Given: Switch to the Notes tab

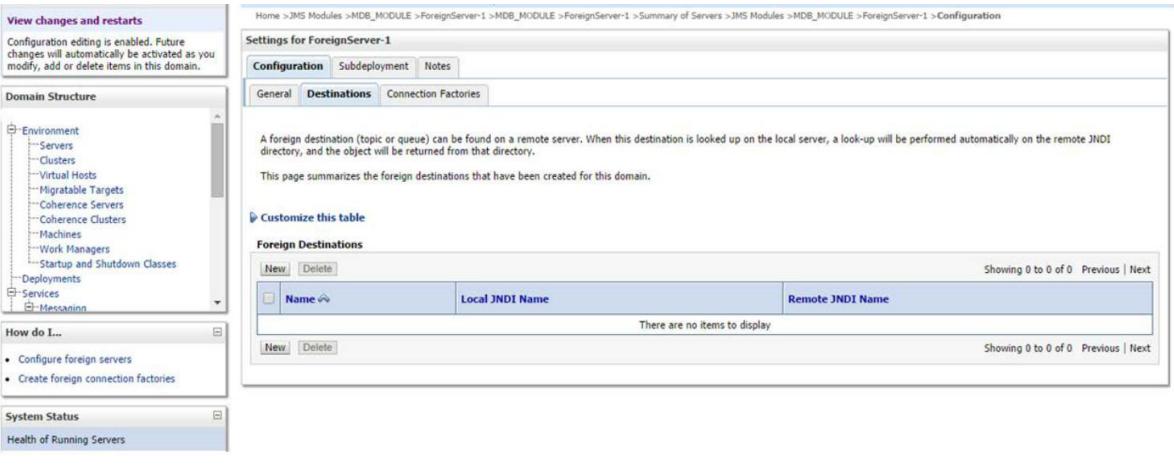Looking at the screenshot, I should coord(437,66).
